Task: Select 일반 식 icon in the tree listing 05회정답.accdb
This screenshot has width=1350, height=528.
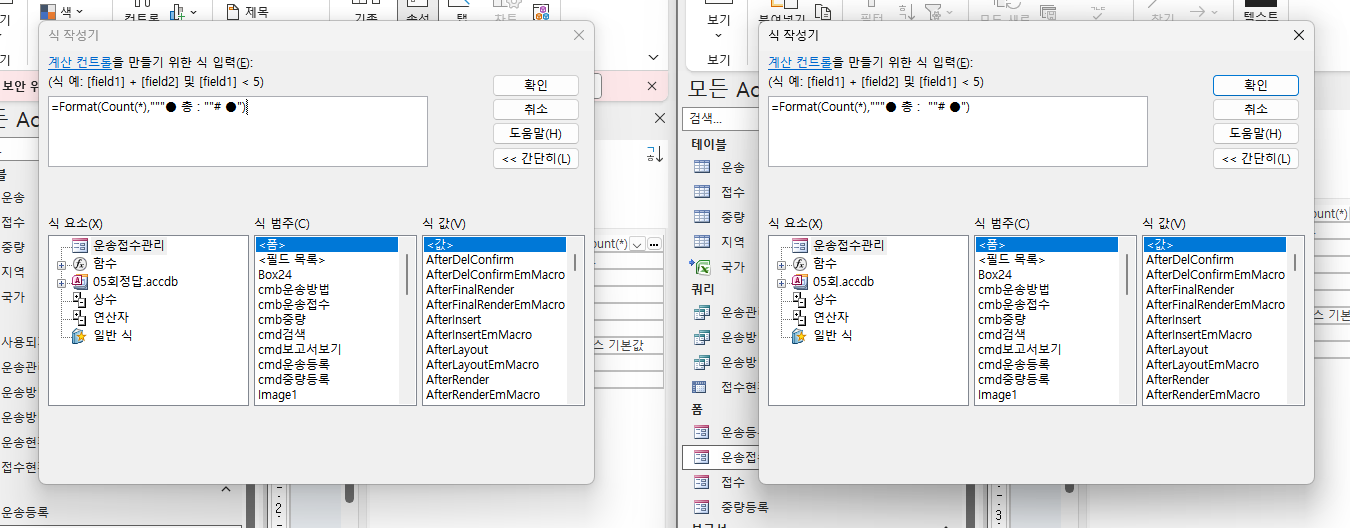Action: coord(78,335)
